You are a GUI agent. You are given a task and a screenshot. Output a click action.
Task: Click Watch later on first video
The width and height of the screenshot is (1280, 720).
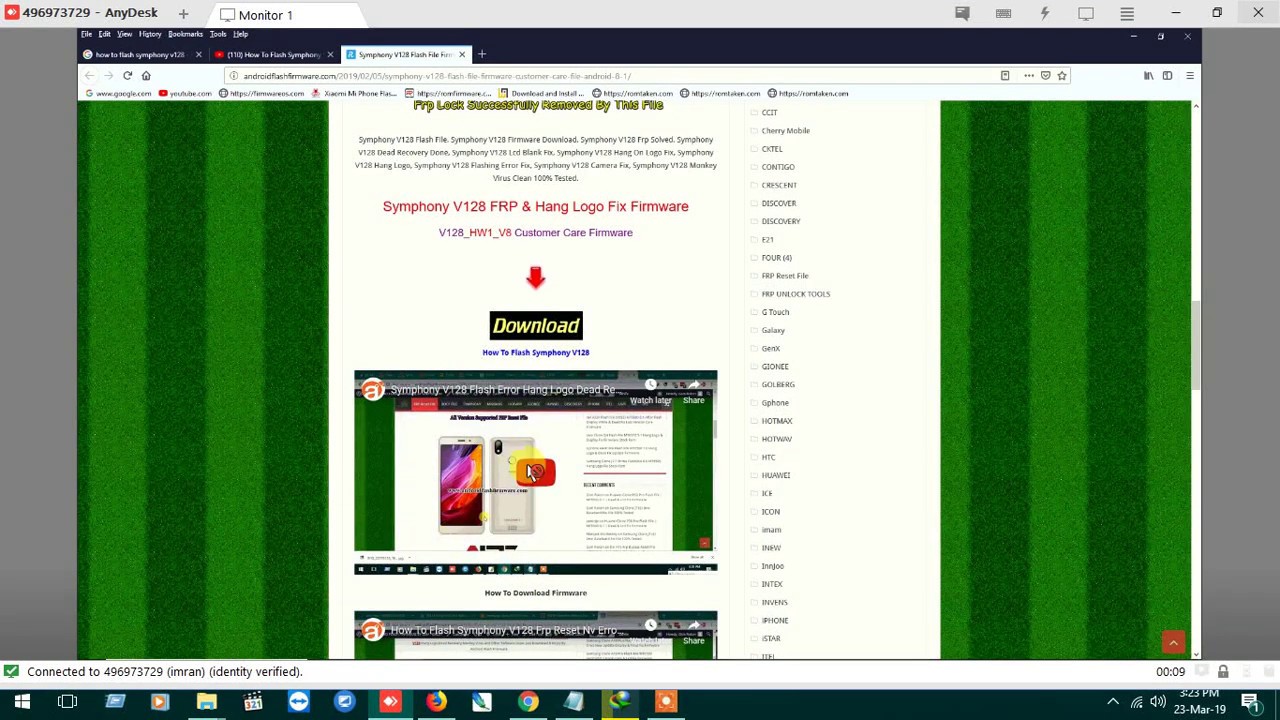click(x=650, y=392)
